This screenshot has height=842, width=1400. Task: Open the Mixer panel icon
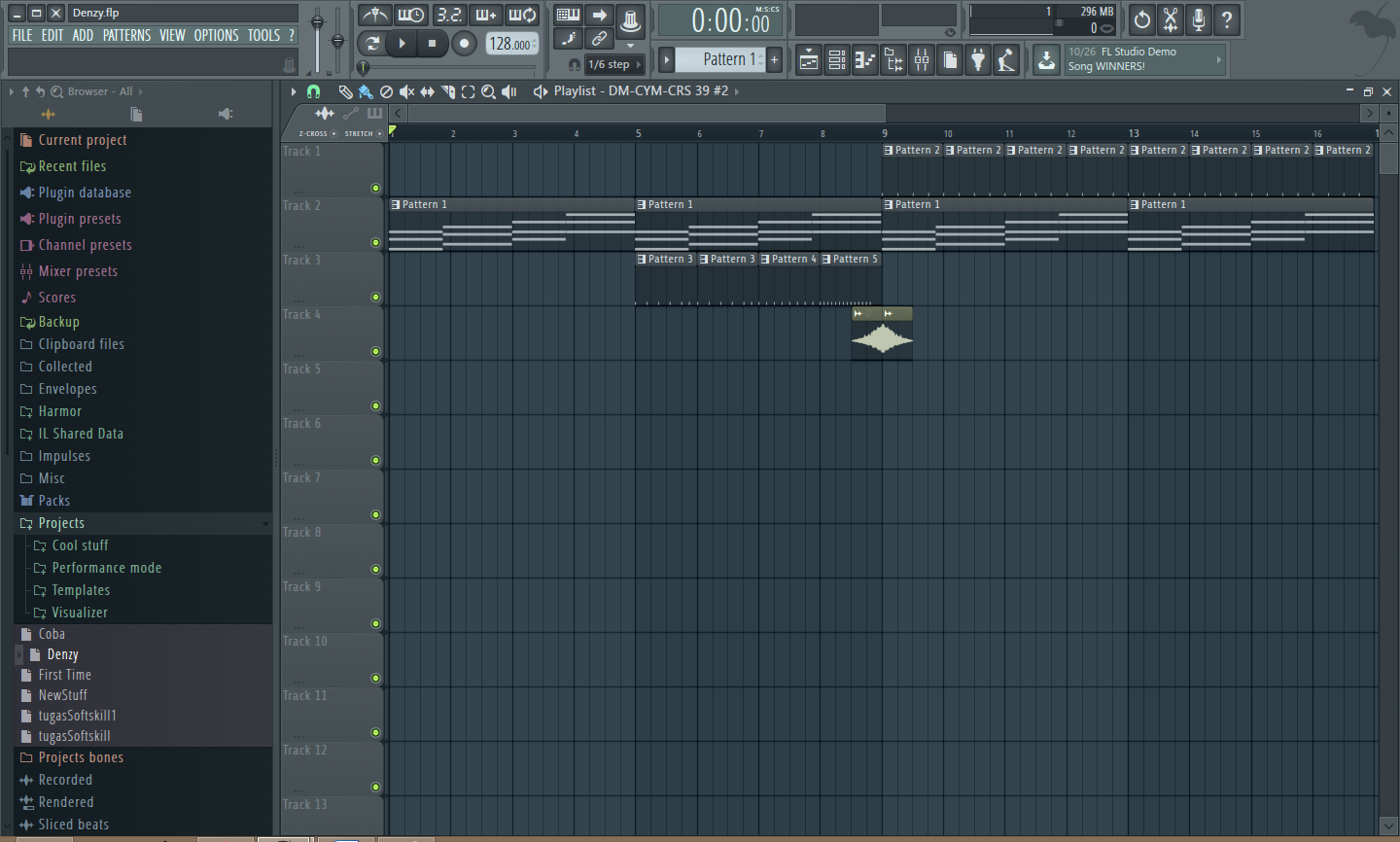921,59
